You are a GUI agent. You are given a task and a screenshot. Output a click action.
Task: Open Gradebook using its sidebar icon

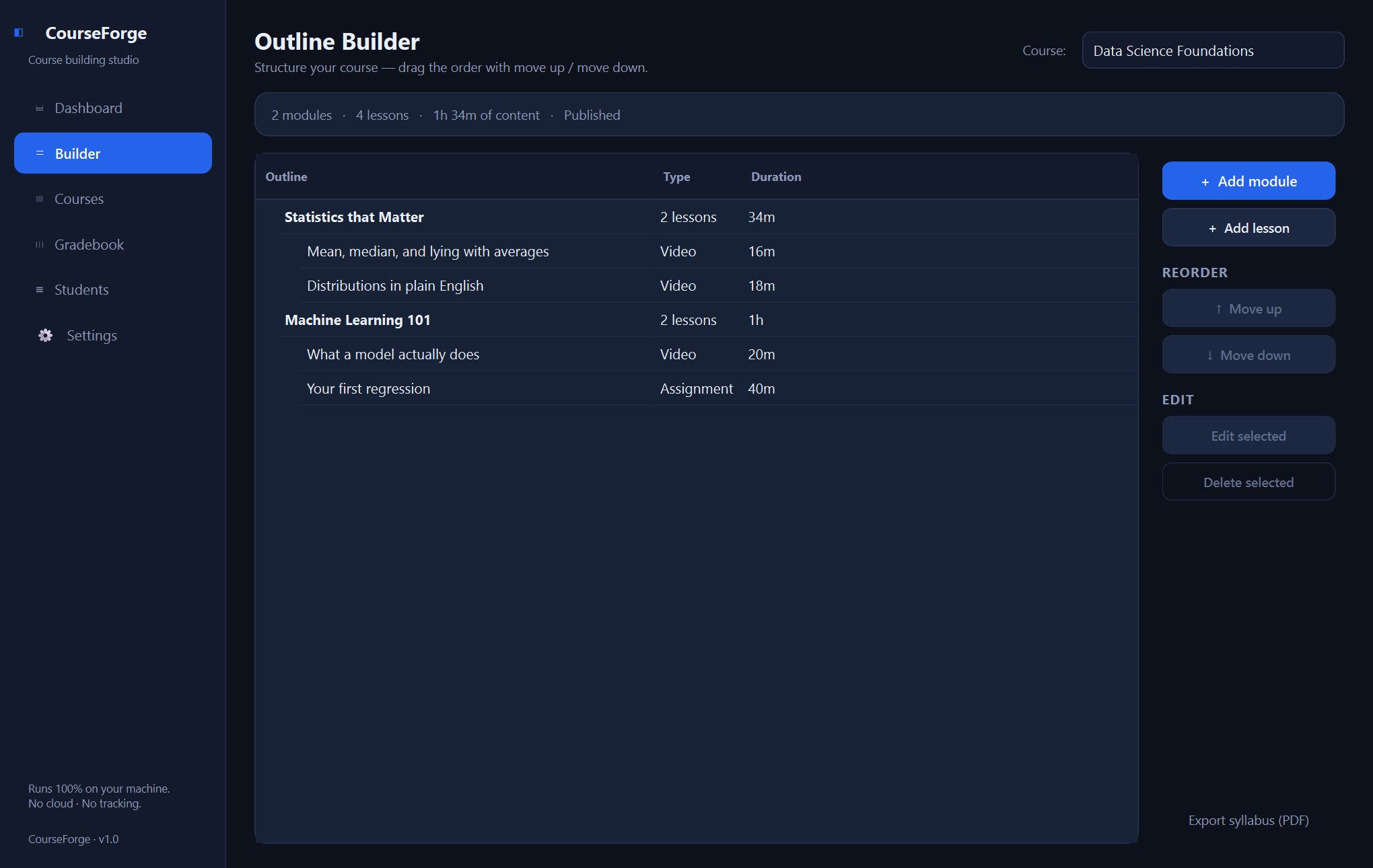point(40,245)
